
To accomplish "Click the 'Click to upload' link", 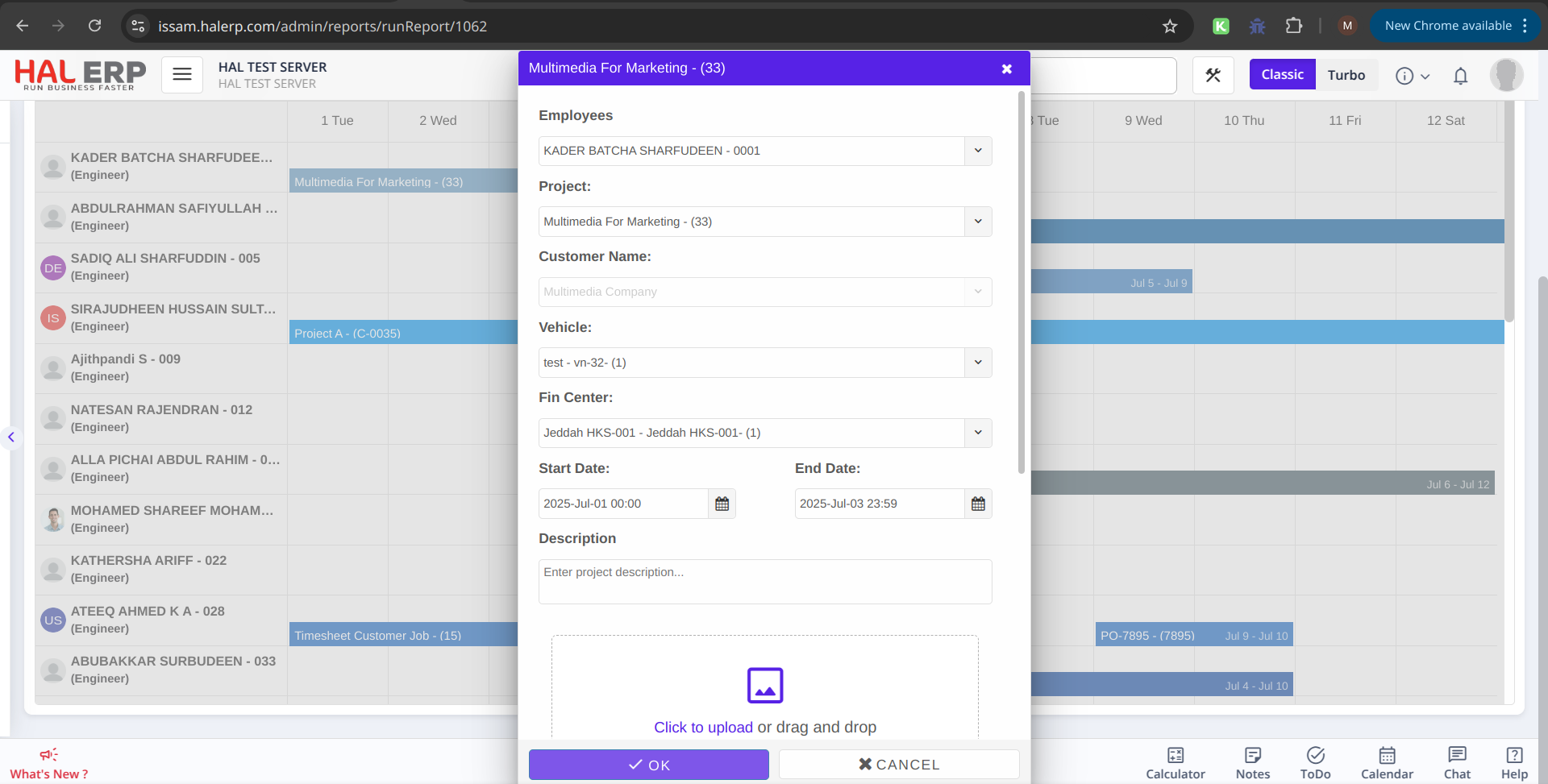I will coord(703,727).
